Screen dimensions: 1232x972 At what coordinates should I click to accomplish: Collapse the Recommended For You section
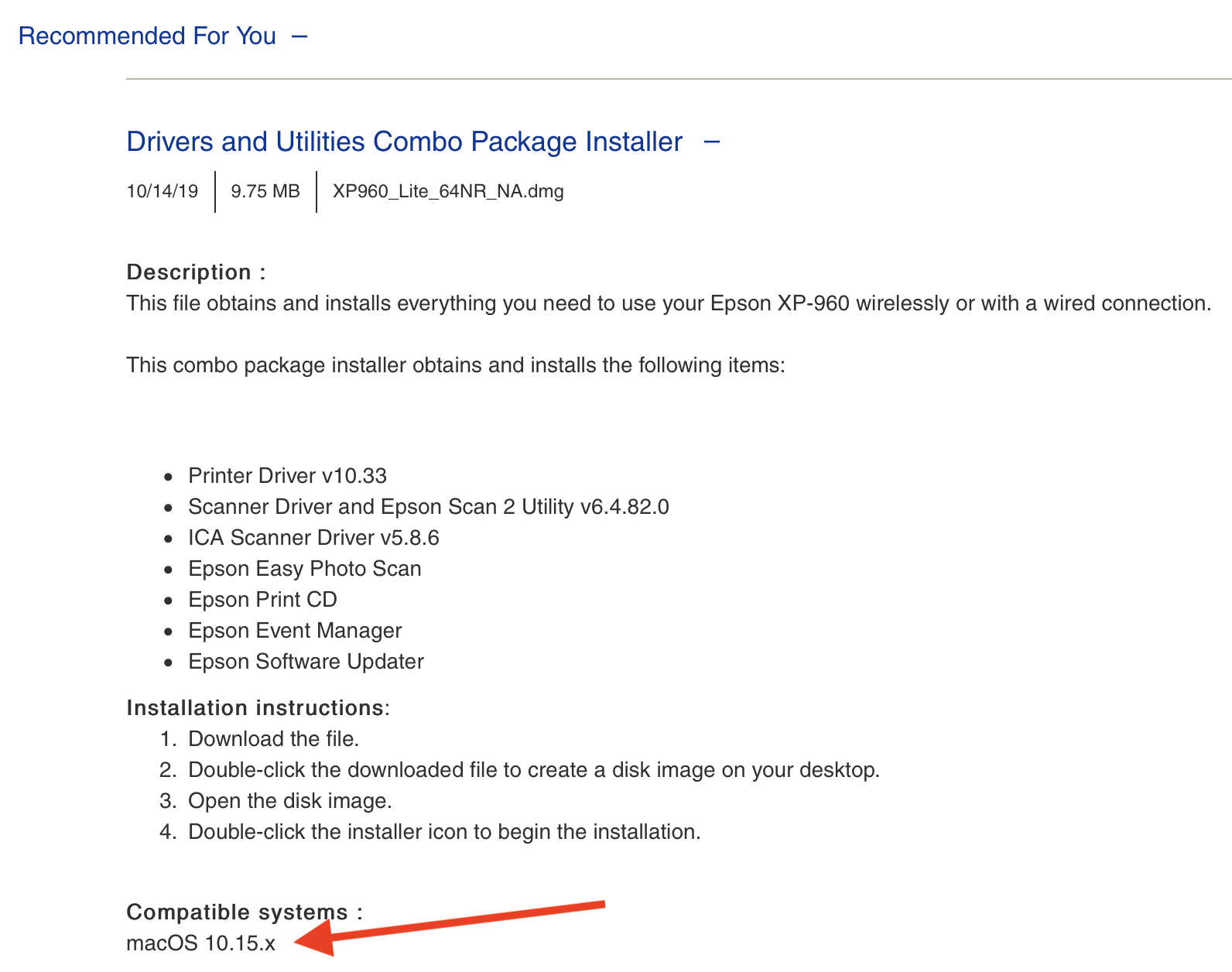[x=299, y=36]
